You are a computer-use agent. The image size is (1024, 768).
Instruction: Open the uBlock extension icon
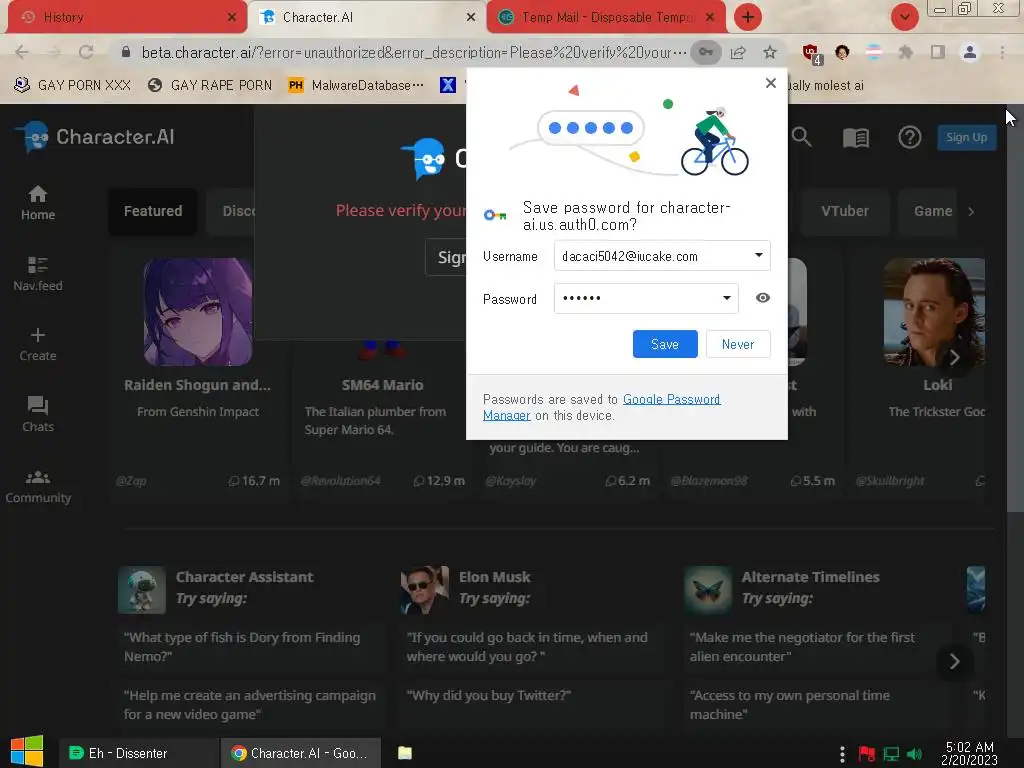point(812,54)
